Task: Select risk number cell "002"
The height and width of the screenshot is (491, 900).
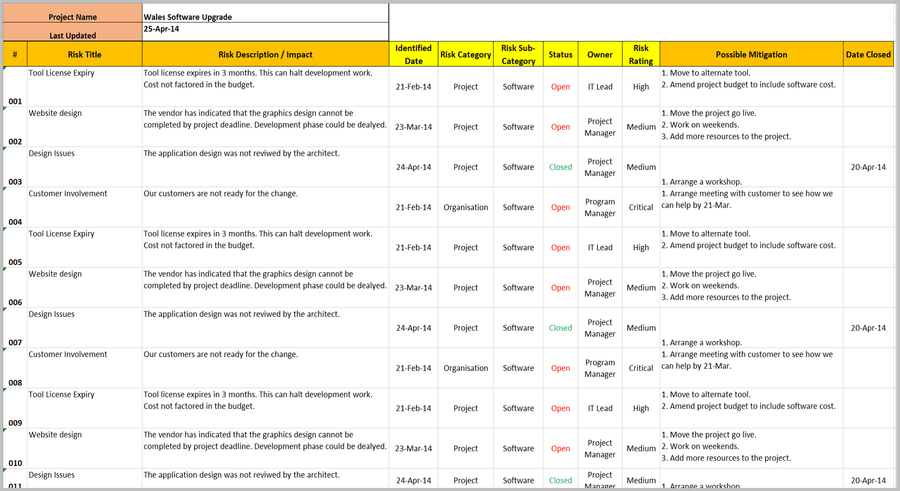Action: (x=15, y=127)
